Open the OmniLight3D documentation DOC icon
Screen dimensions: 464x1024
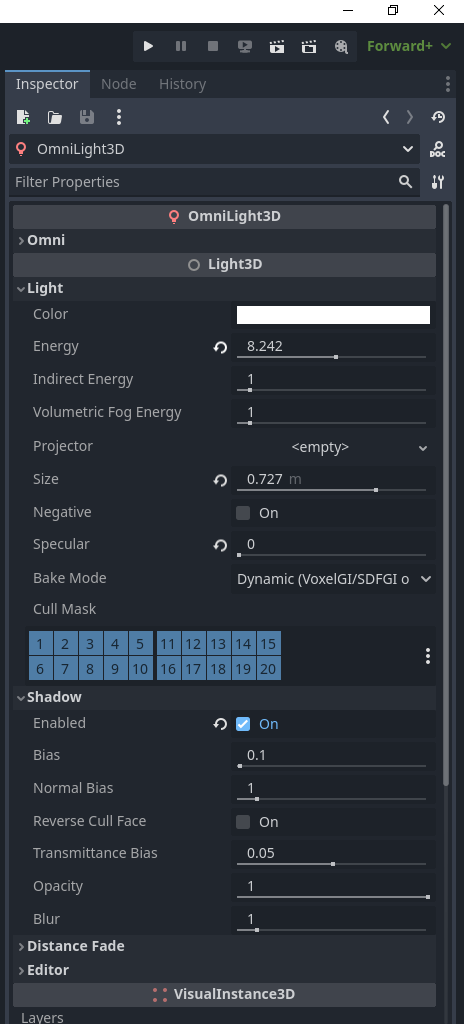pos(437,150)
